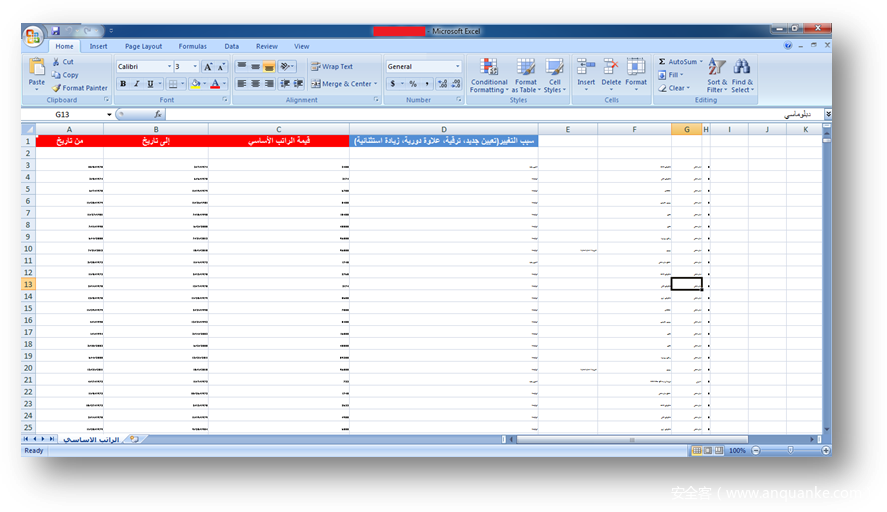
Task: Click the Paste icon in Clipboard group
Action: click(x=36, y=70)
